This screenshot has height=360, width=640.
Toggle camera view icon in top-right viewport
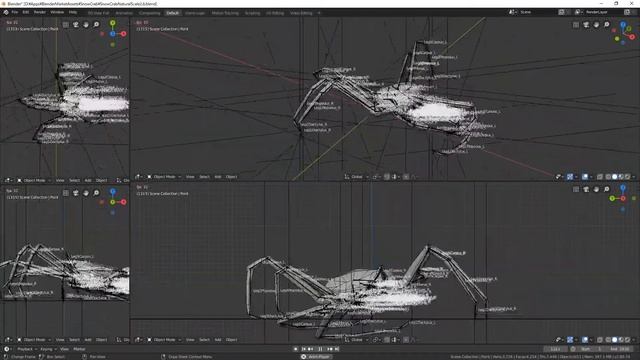pos(586,25)
